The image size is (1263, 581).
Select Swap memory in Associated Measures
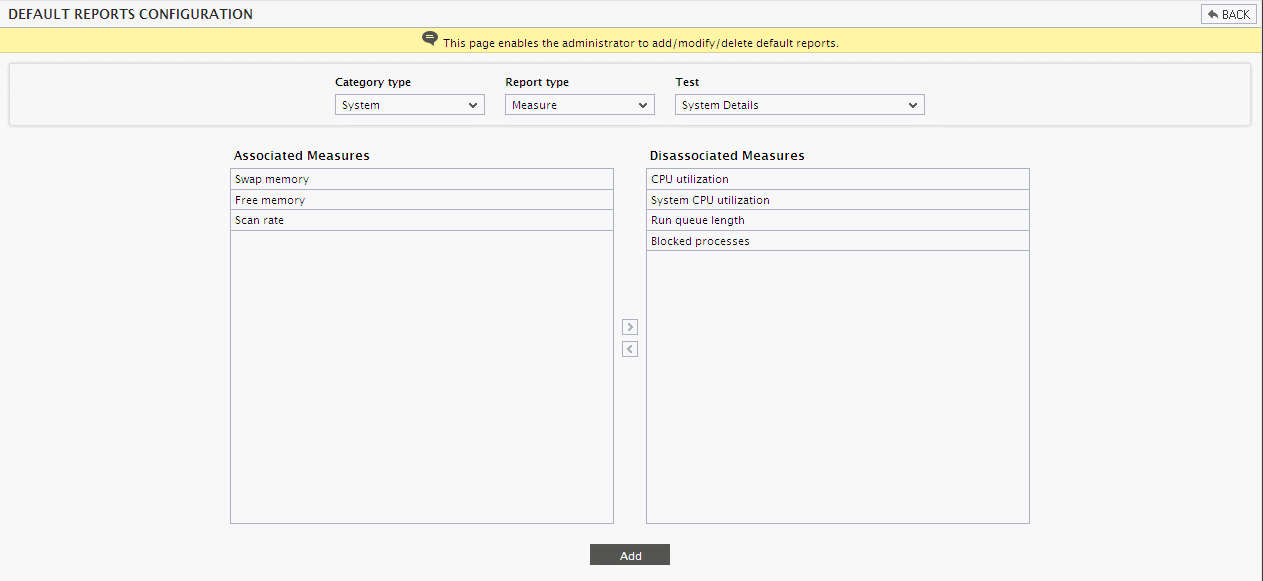pos(422,179)
